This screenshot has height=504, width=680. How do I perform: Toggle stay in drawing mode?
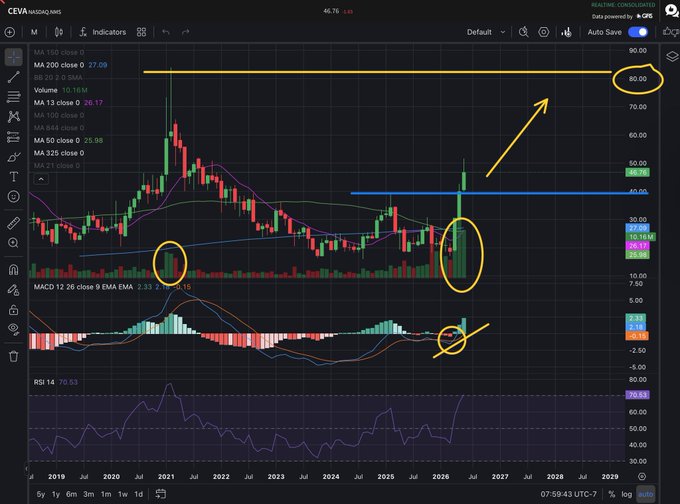pyautogui.click(x=13, y=290)
